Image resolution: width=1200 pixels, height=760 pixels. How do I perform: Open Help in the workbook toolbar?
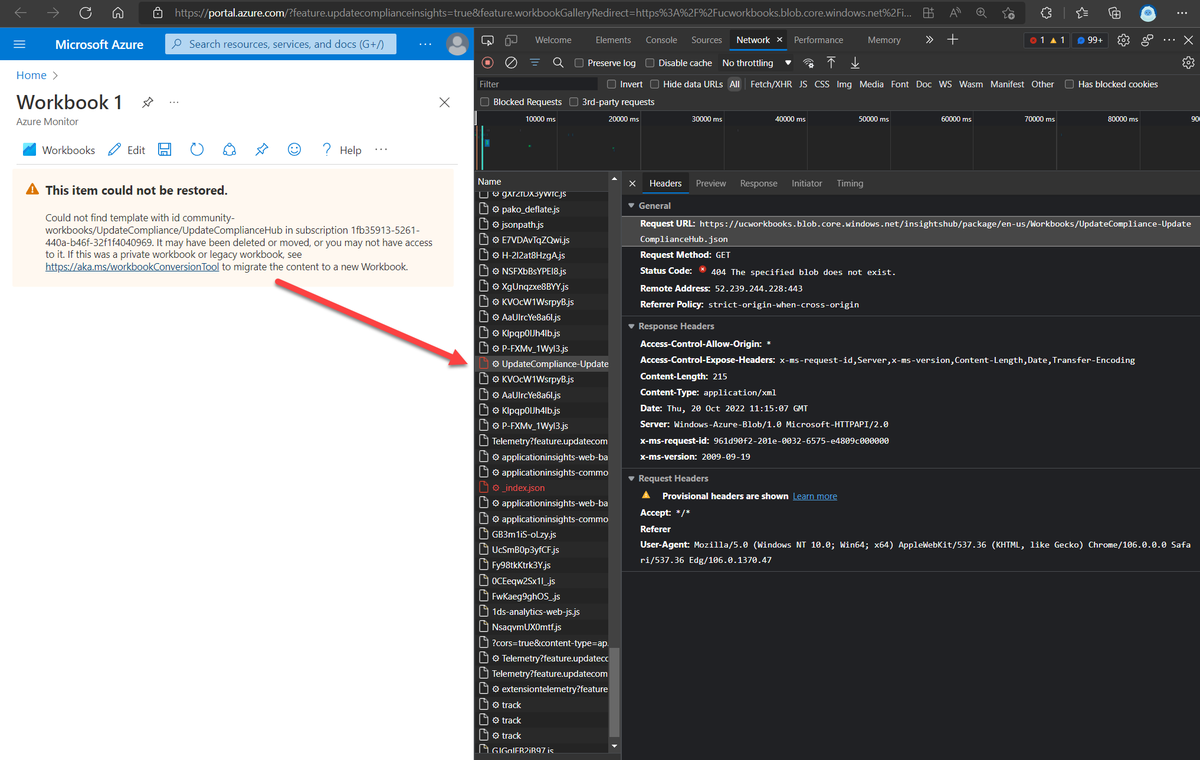341,150
